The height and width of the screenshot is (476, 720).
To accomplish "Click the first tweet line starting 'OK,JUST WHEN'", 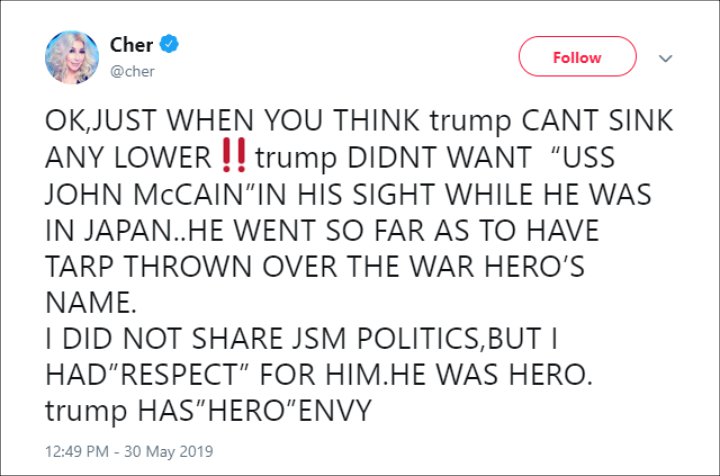I will coord(359,121).
